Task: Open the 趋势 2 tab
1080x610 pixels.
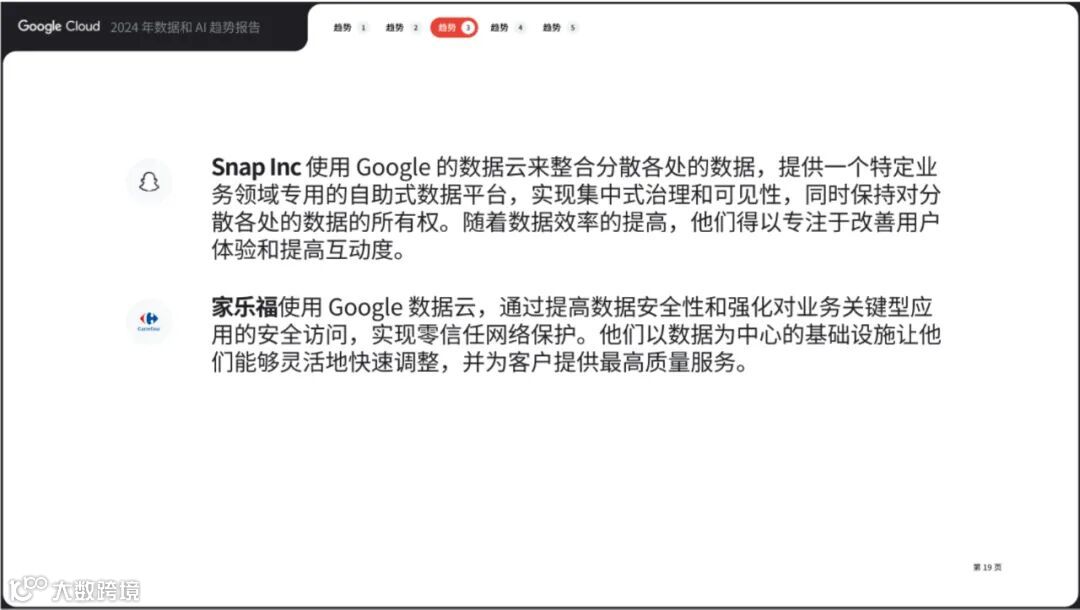Action: pos(403,28)
